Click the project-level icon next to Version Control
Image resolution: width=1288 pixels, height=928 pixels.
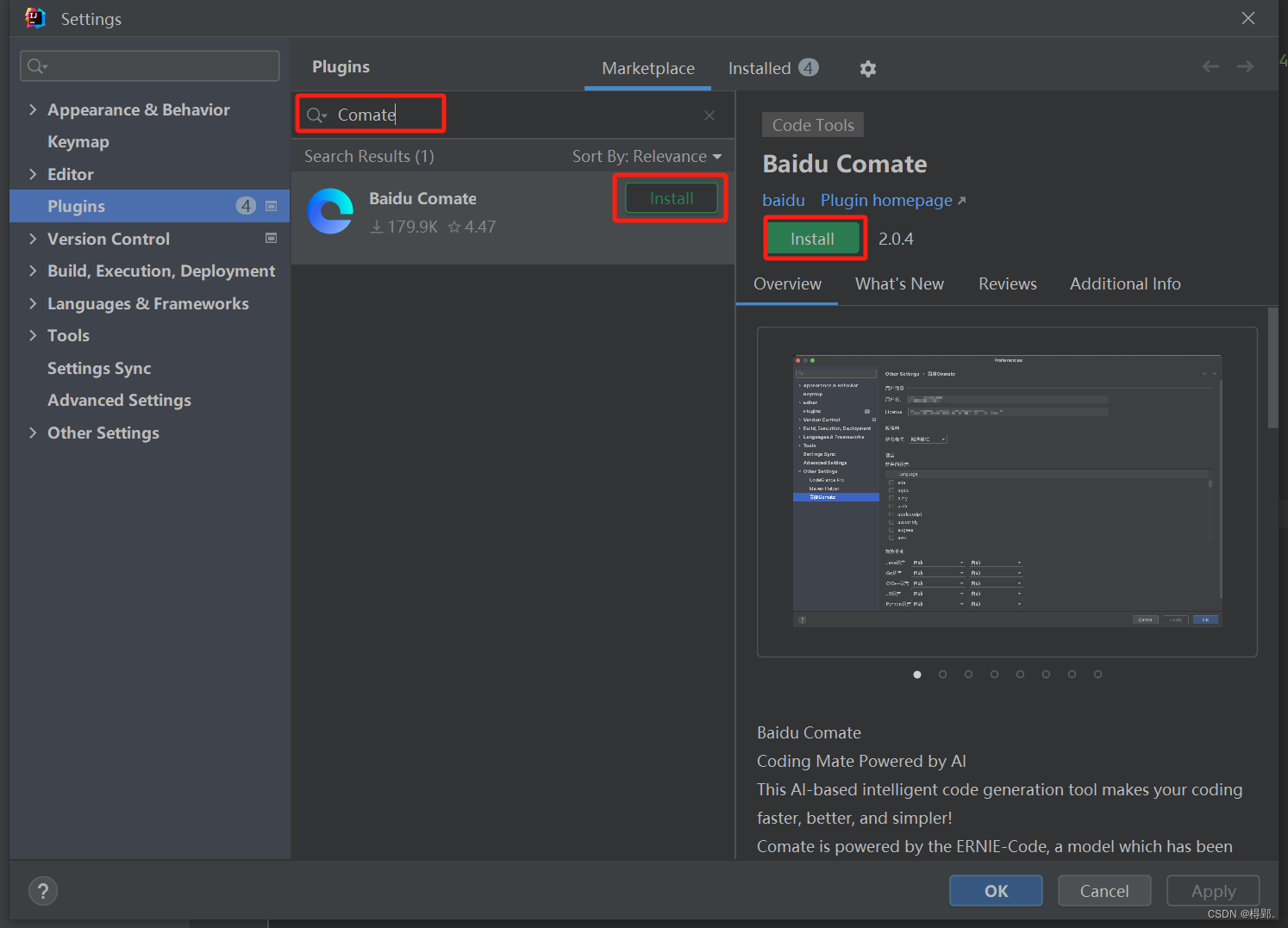click(x=272, y=238)
